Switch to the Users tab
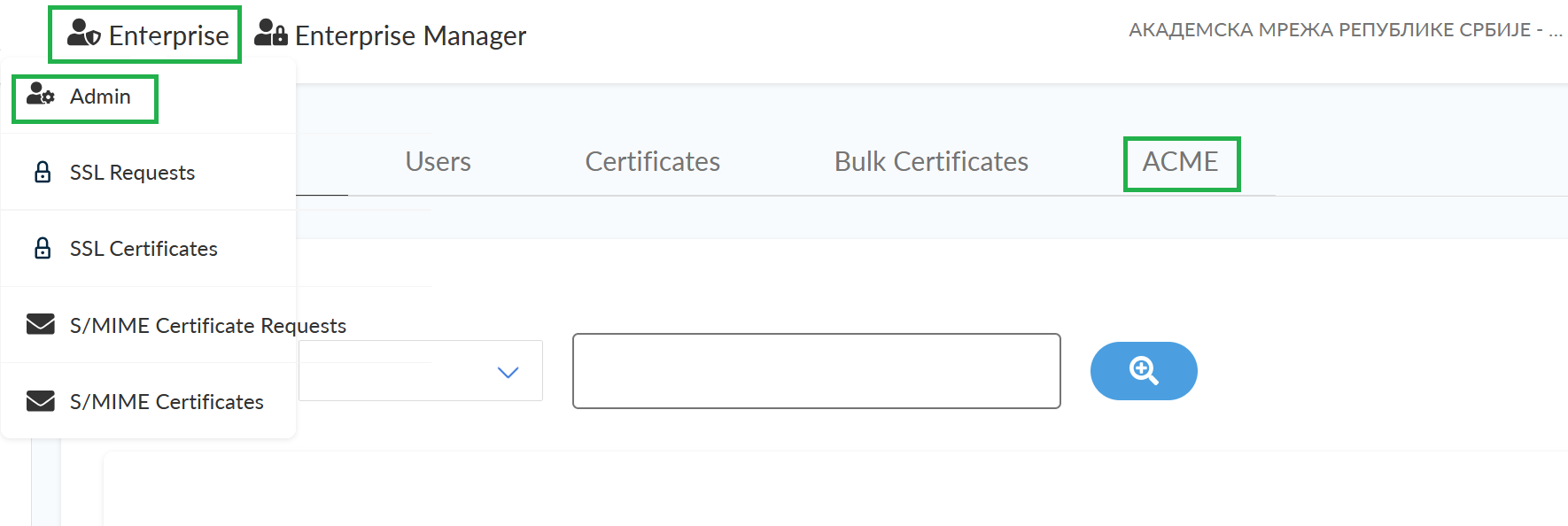1568x526 pixels. tap(438, 162)
